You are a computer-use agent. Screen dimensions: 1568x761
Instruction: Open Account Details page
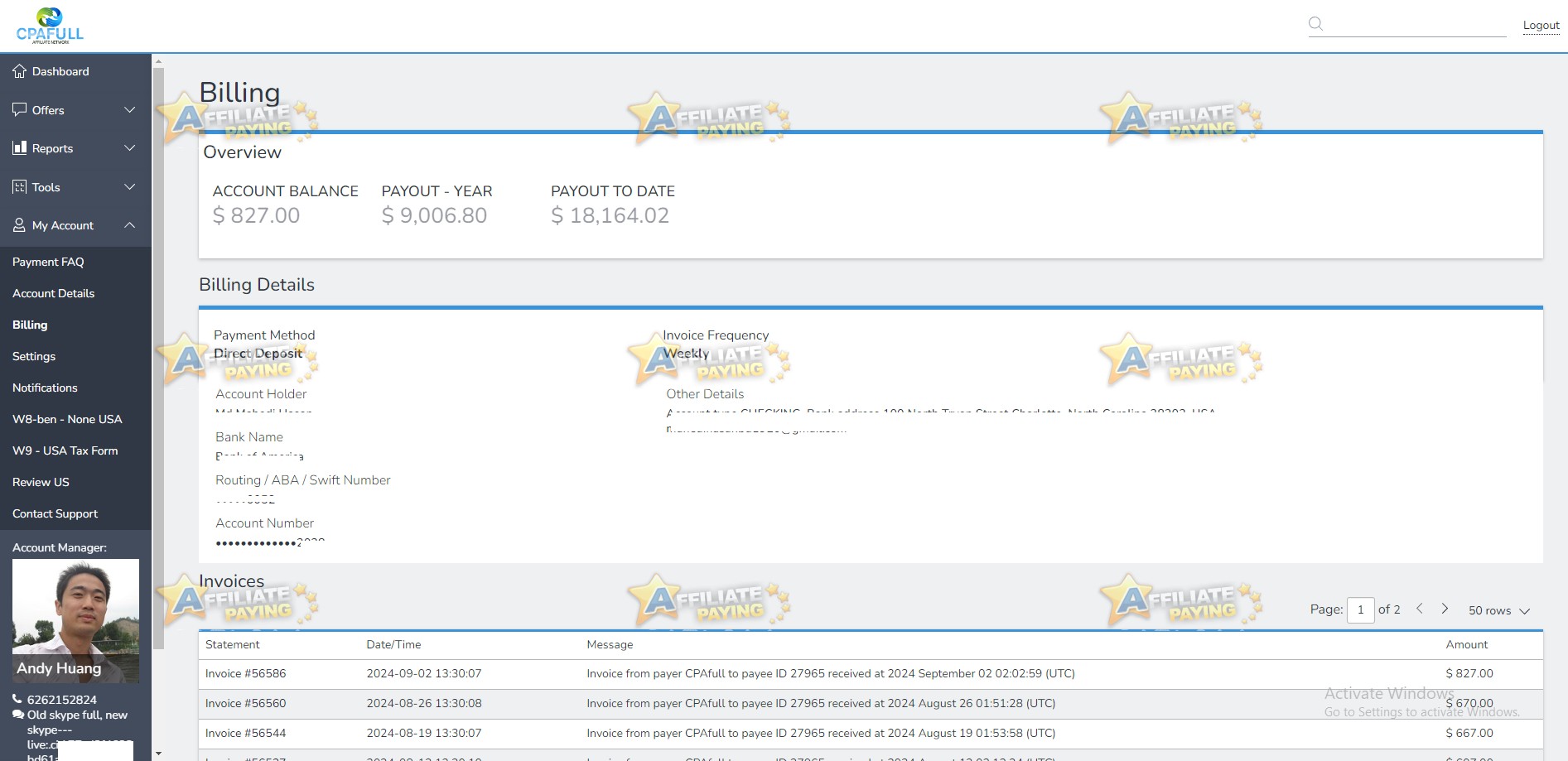(x=53, y=293)
